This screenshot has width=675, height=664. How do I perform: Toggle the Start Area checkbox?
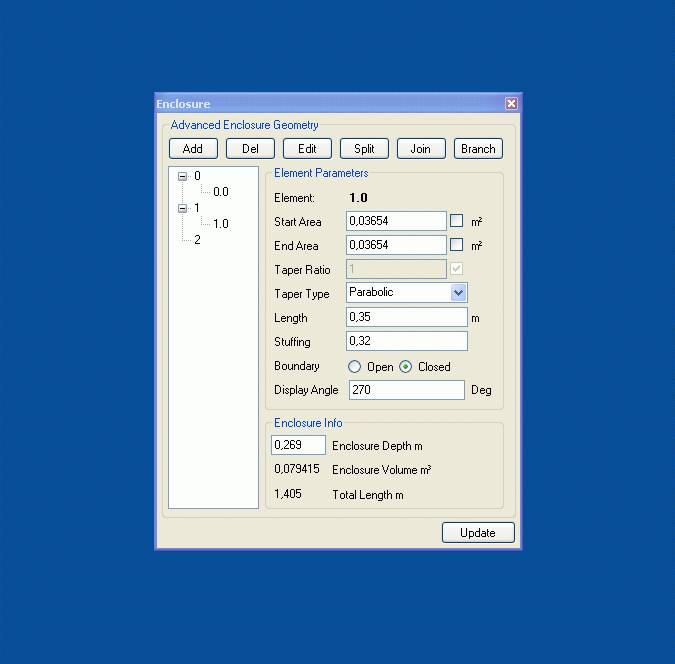click(456, 221)
